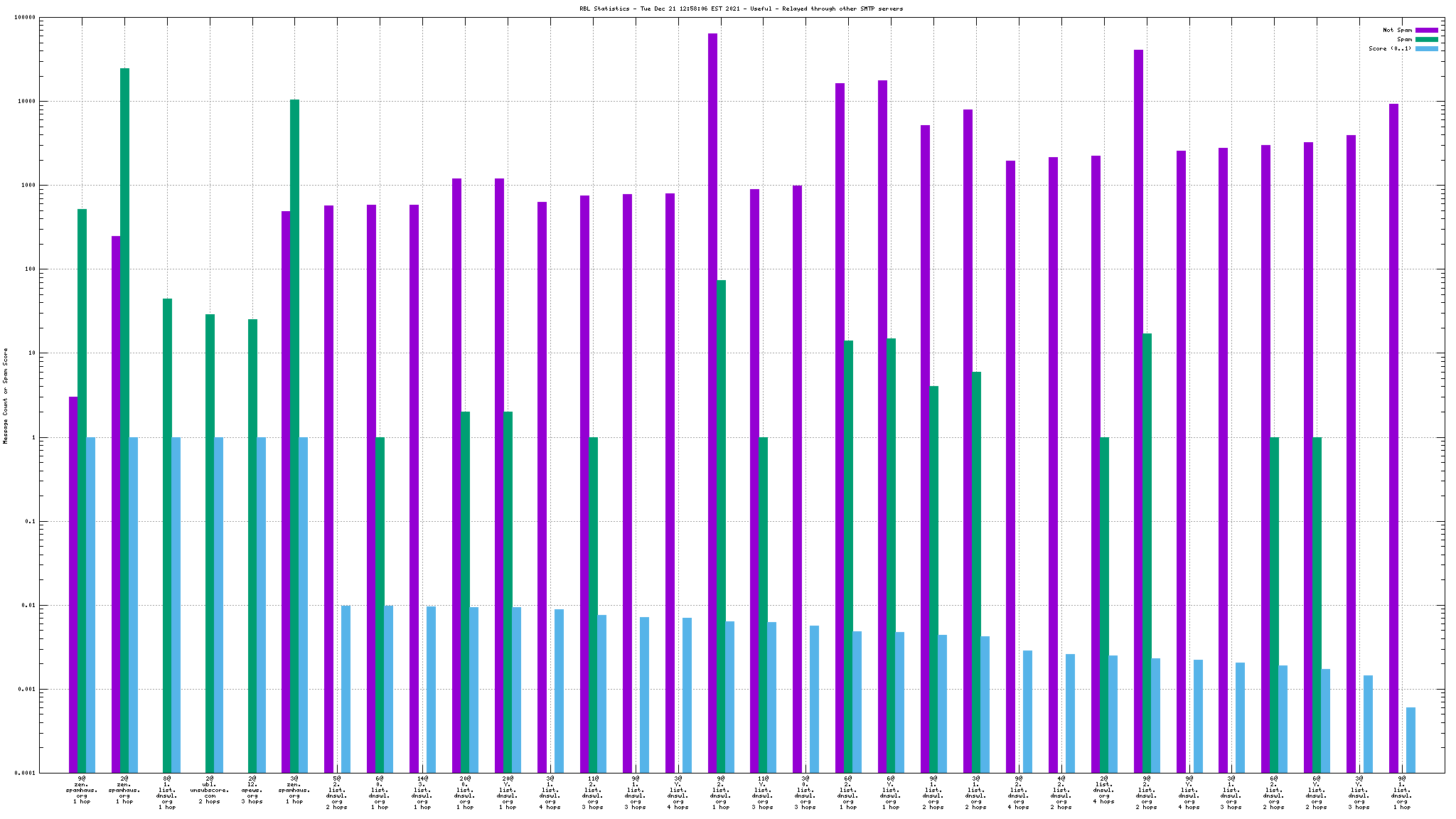Click the green Spam legend swatch
This screenshot has height=819, width=1456.
[1426, 39]
